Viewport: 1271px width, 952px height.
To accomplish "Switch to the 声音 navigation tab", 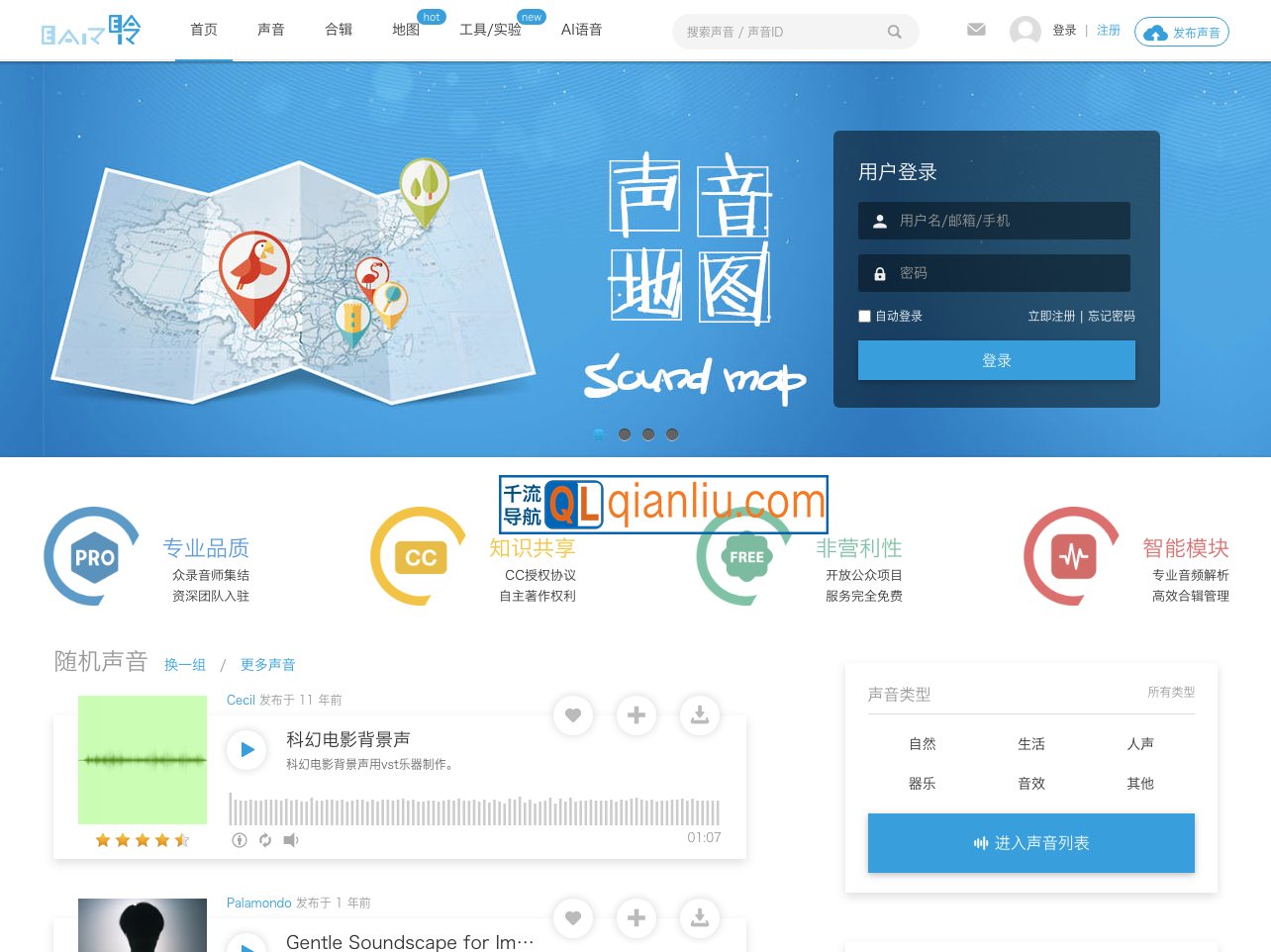I will pos(270,30).
